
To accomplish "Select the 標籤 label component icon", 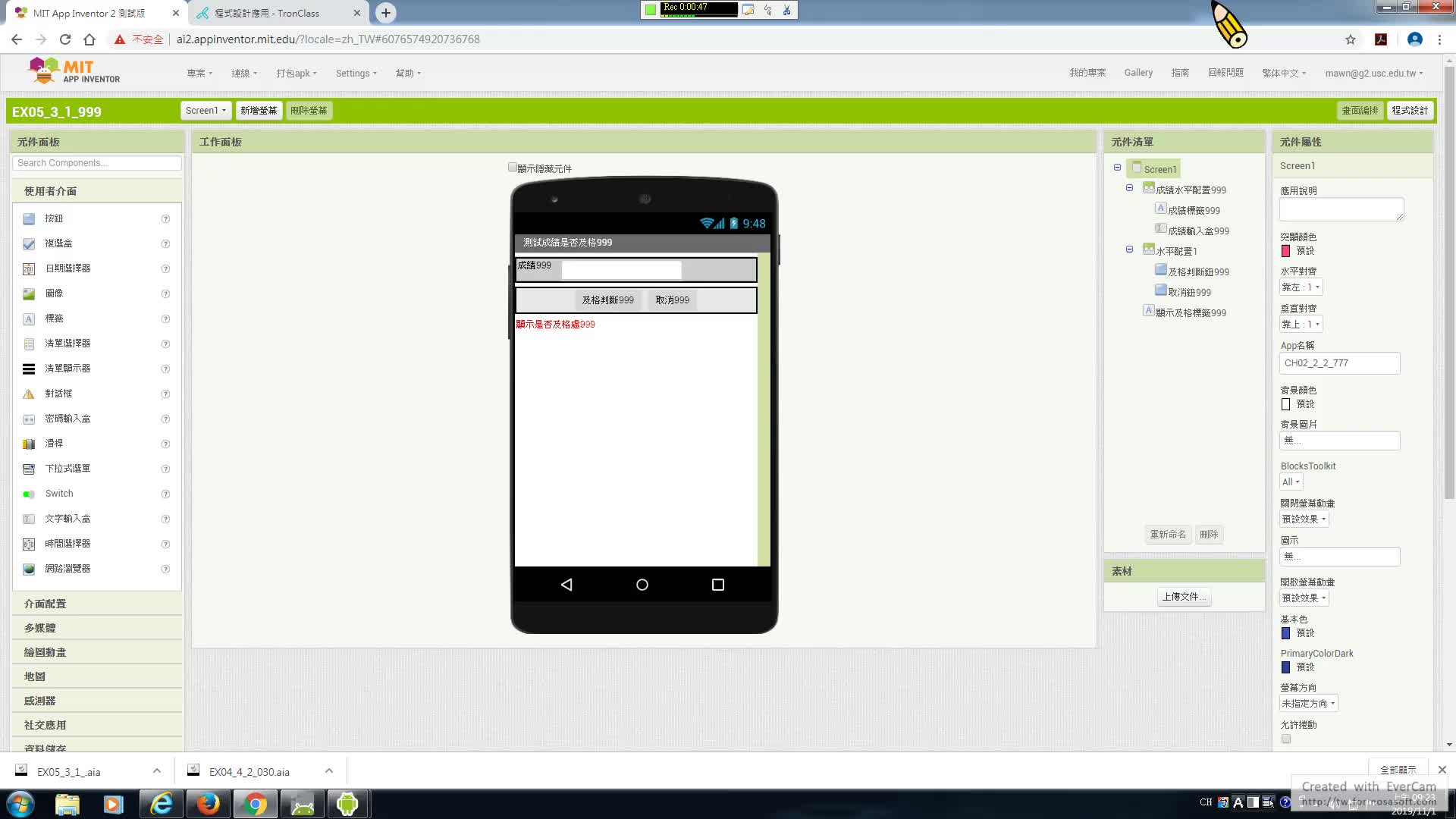I will [x=29, y=319].
